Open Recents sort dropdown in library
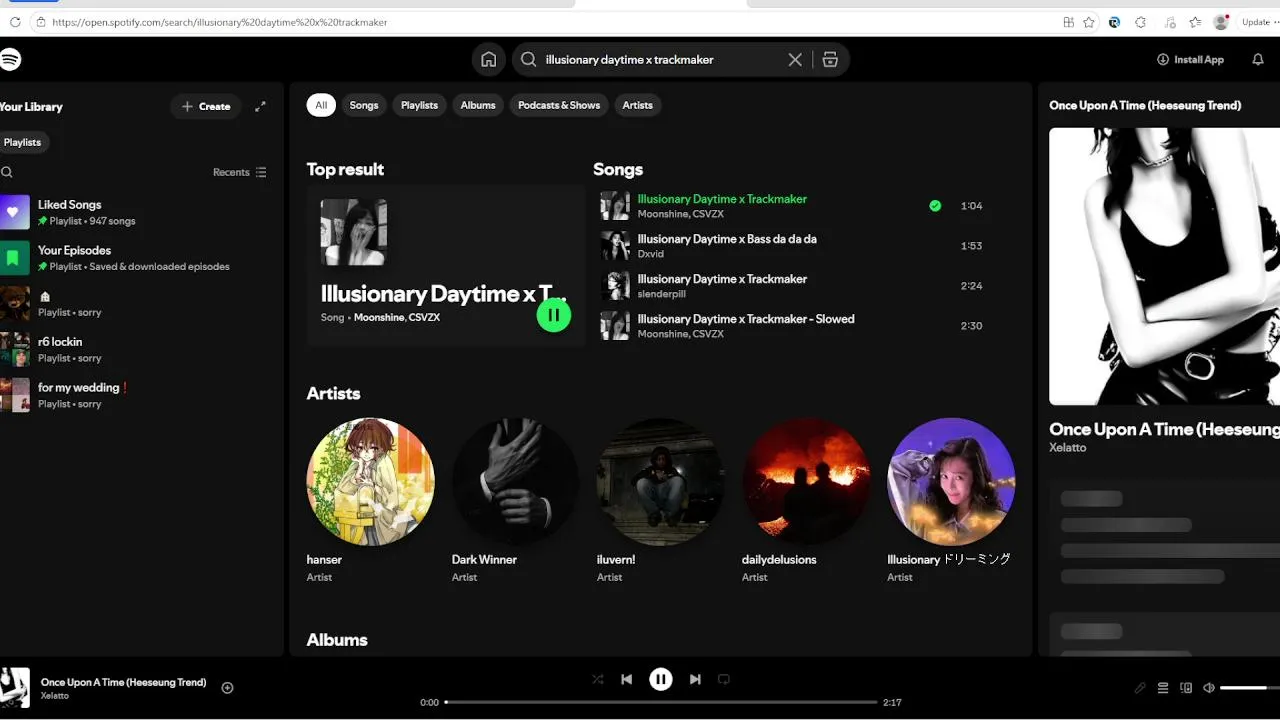The image size is (1280, 720). coord(240,172)
